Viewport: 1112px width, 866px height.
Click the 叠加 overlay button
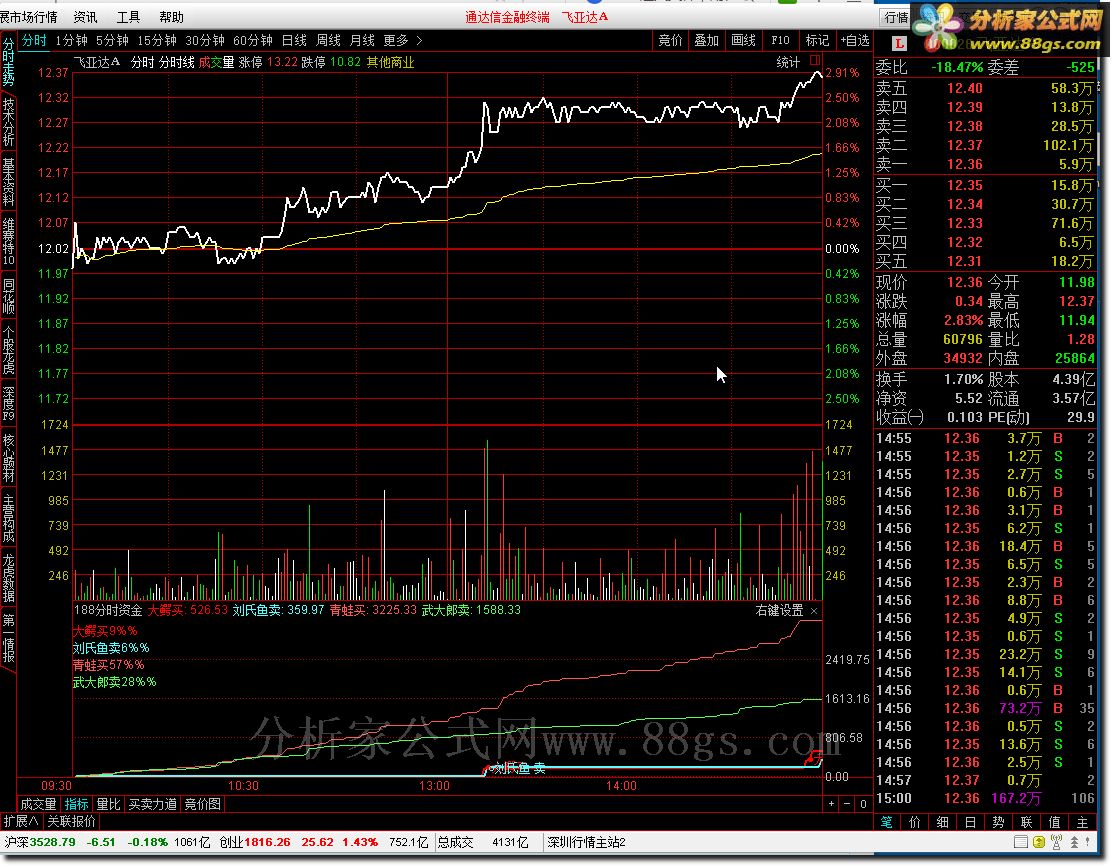(x=706, y=40)
